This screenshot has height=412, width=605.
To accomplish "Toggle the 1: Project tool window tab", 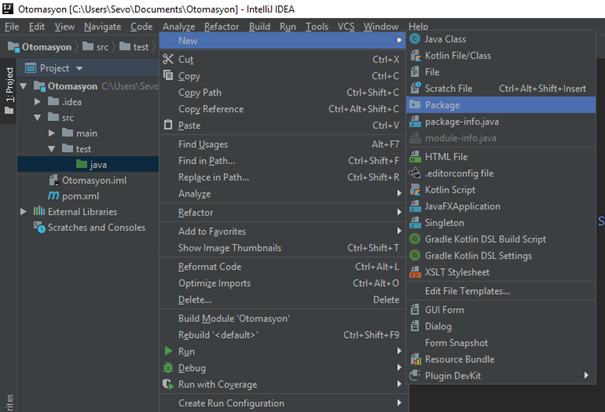I will coord(8,91).
